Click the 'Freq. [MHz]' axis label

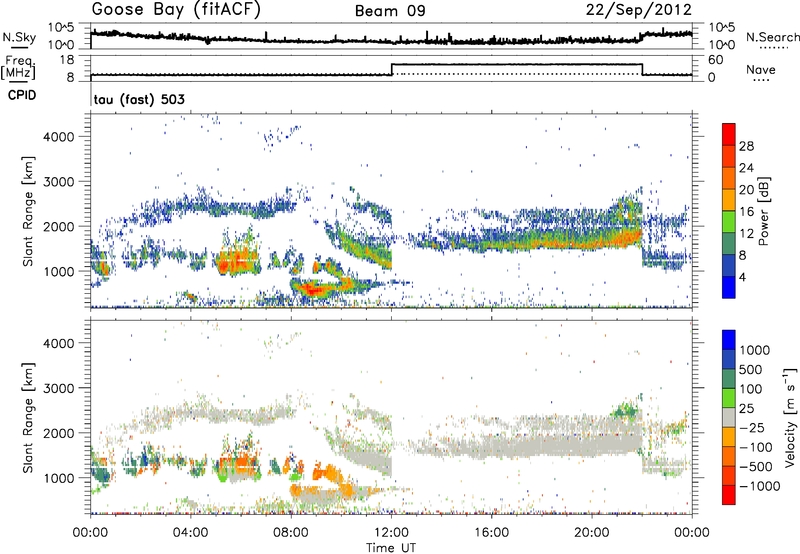[18, 68]
